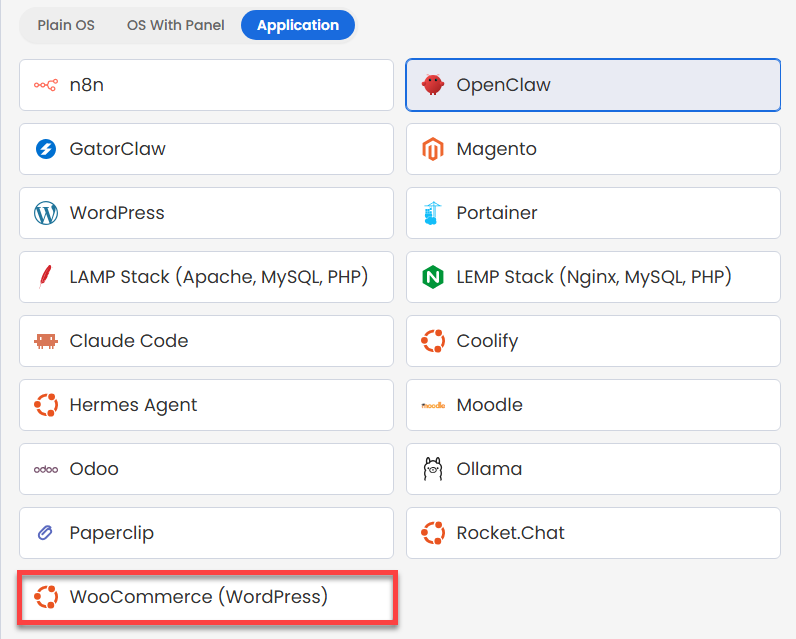The height and width of the screenshot is (639, 796).
Task: Switch to the Plain OS tab
Action: (x=66, y=25)
